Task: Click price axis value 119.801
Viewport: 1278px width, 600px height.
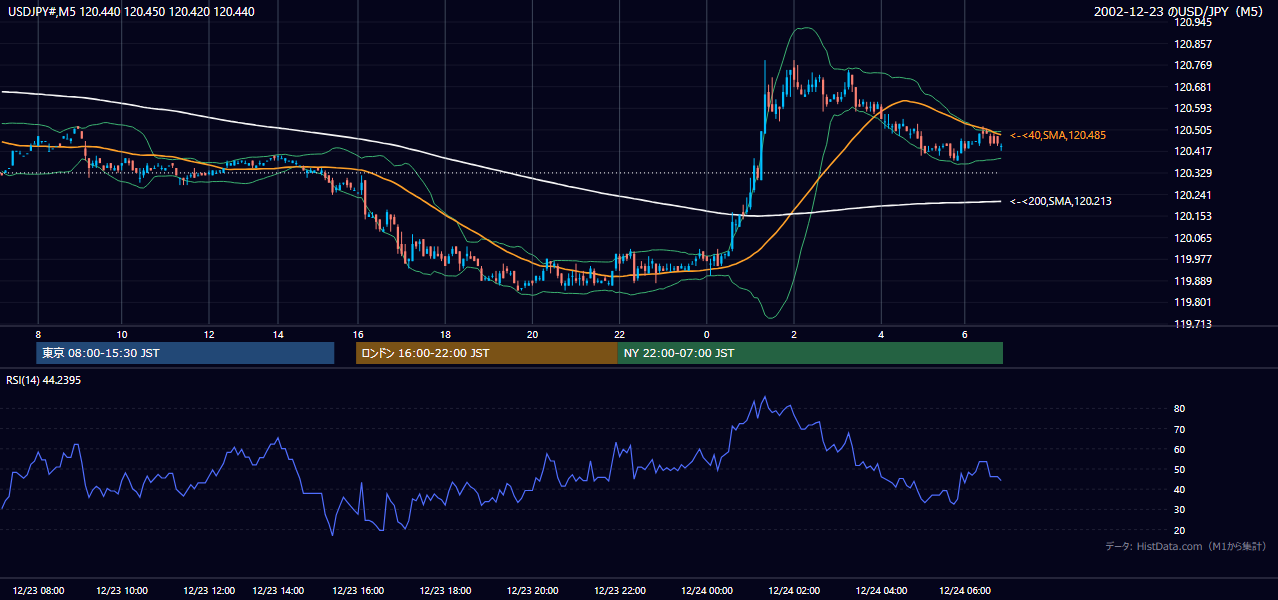Action: pyautogui.click(x=1194, y=302)
